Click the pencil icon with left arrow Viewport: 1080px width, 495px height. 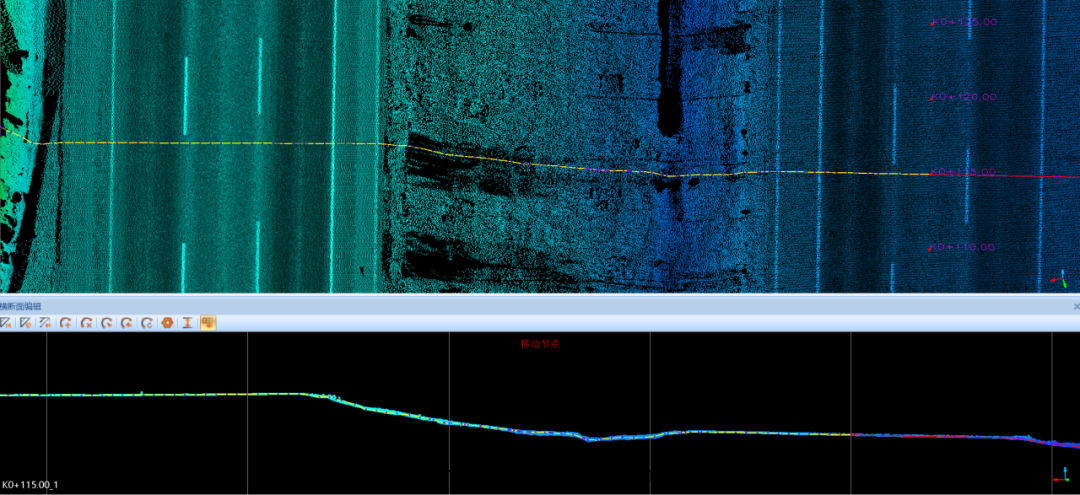pos(5,323)
